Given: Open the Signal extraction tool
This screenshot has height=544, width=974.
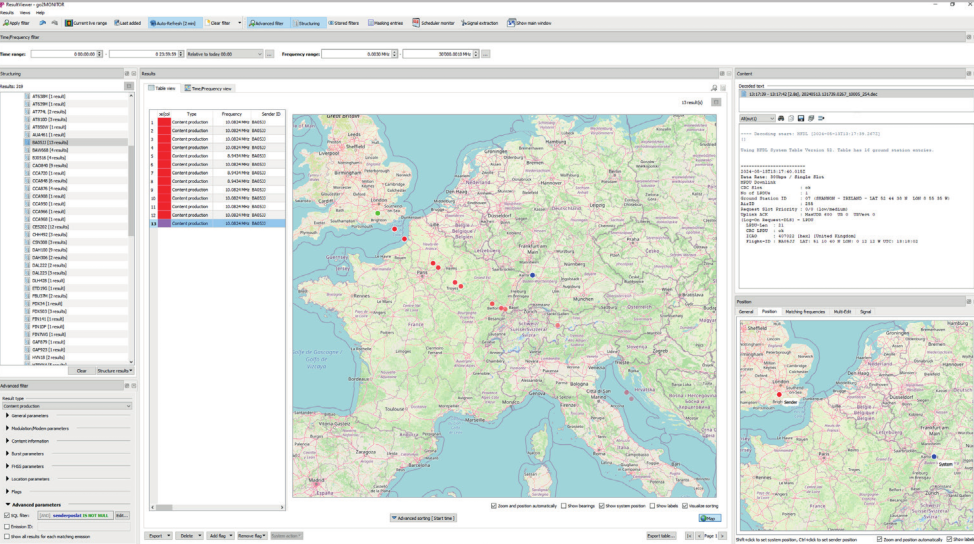Looking at the screenshot, I should point(481,22).
